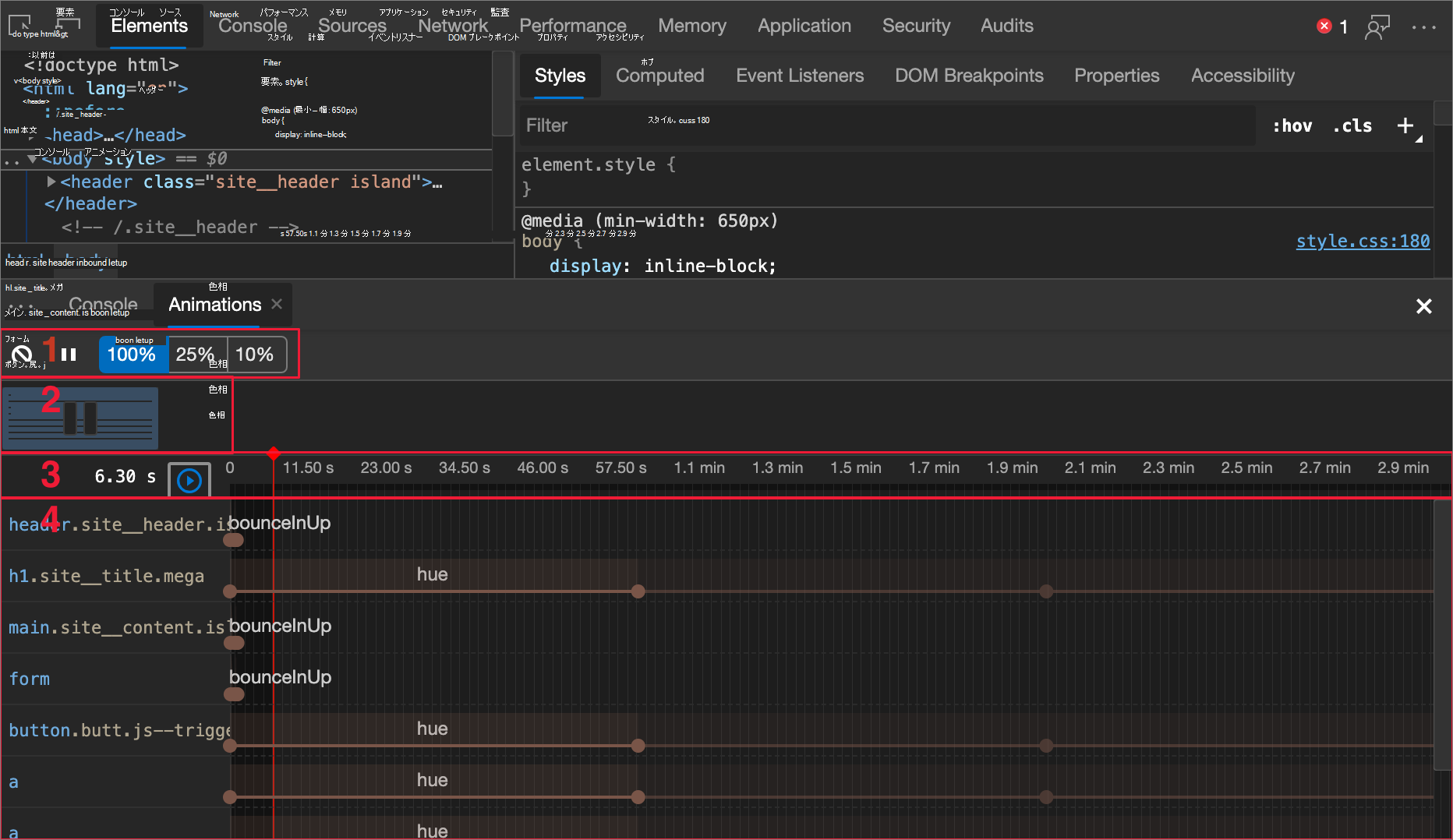The image size is (1453, 840).
Task: Select the Event Listeners tab
Action: [800, 76]
